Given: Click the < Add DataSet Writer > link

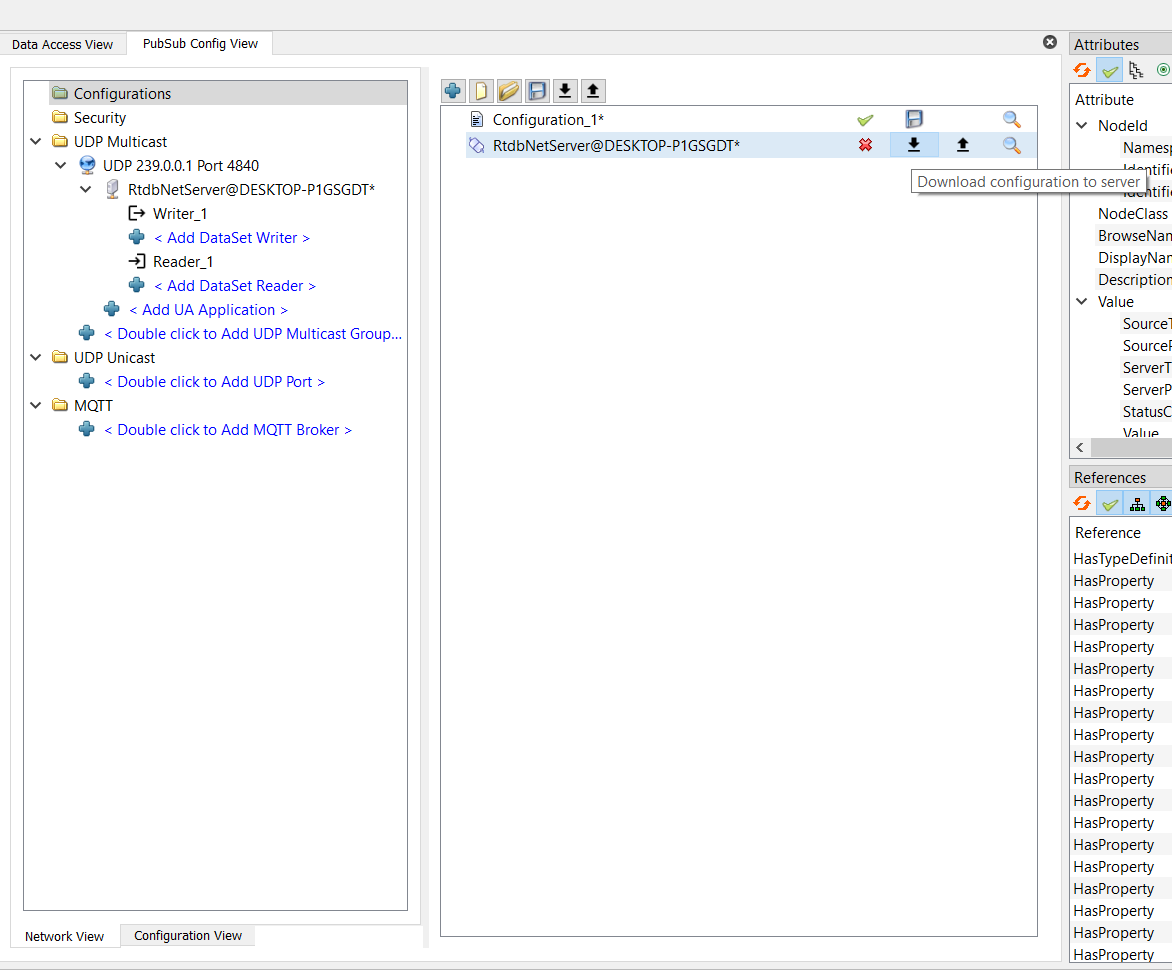Looking at the screenshot, I should (x=232, y=238).
